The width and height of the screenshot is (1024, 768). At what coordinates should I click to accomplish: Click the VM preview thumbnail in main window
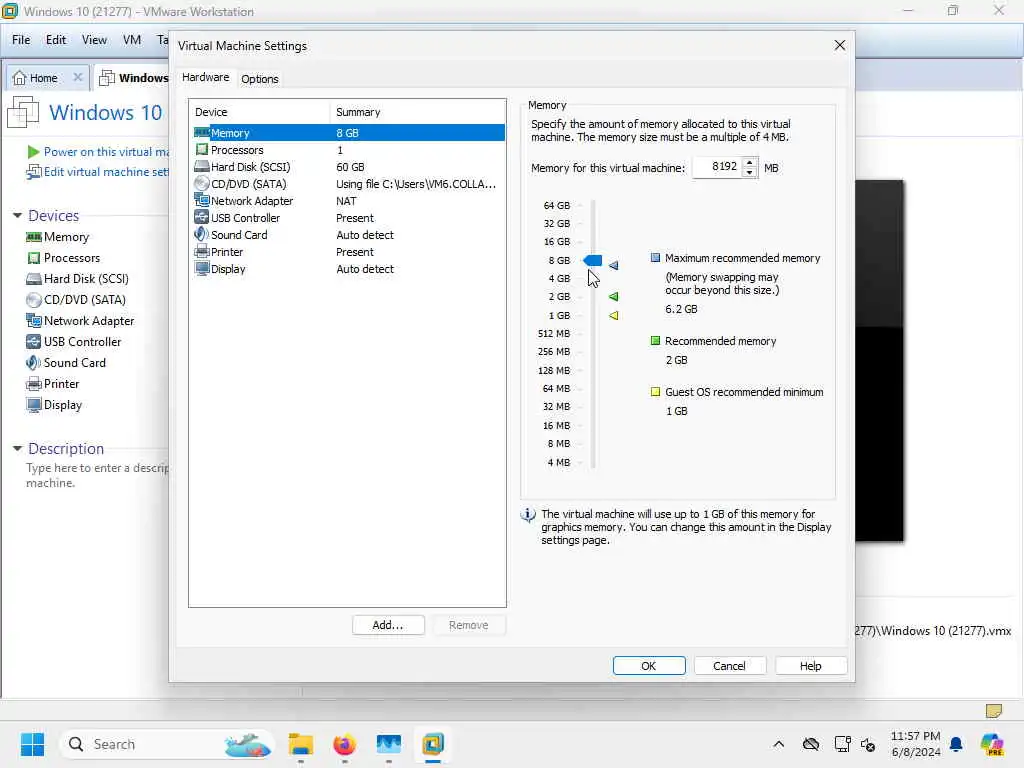[x=879, y=360]
